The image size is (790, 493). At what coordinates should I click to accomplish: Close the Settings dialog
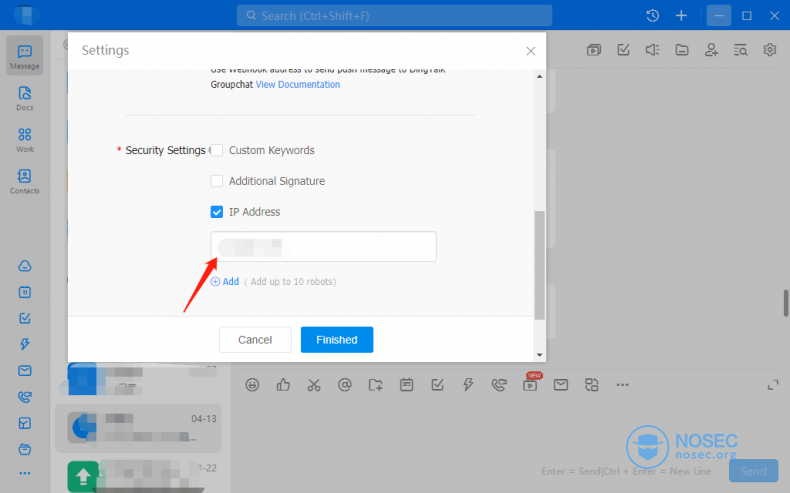tap(531, 51)
